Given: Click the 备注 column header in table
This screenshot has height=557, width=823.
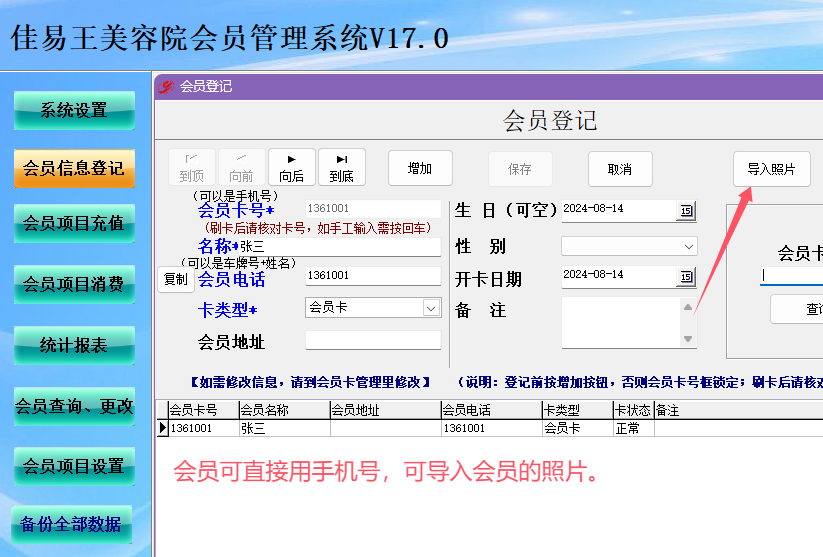Looking at the screenshot, I should 738,410.
